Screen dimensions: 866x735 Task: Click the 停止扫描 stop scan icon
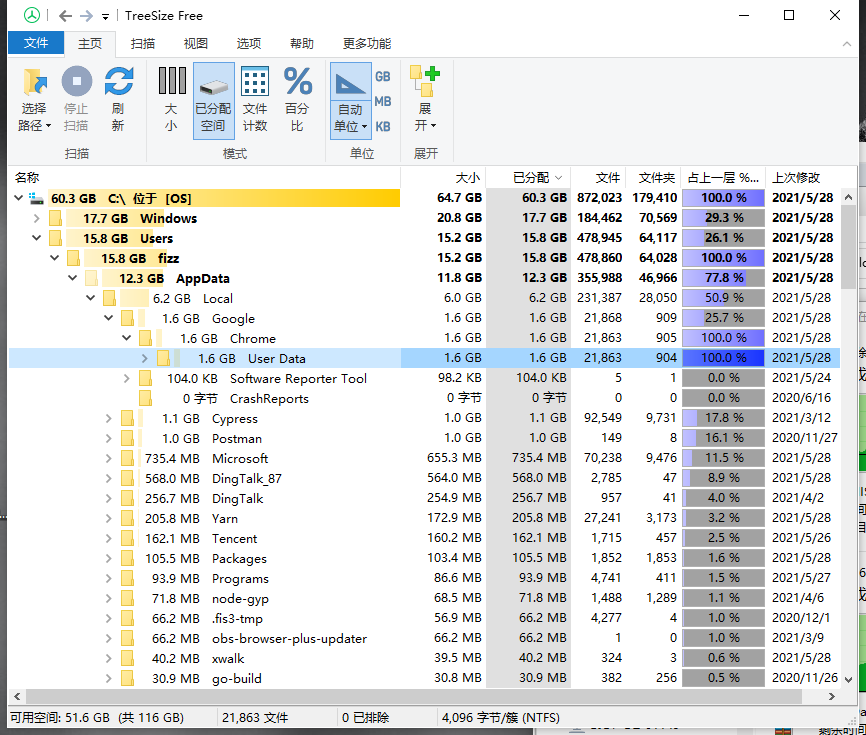click(77, 81)
